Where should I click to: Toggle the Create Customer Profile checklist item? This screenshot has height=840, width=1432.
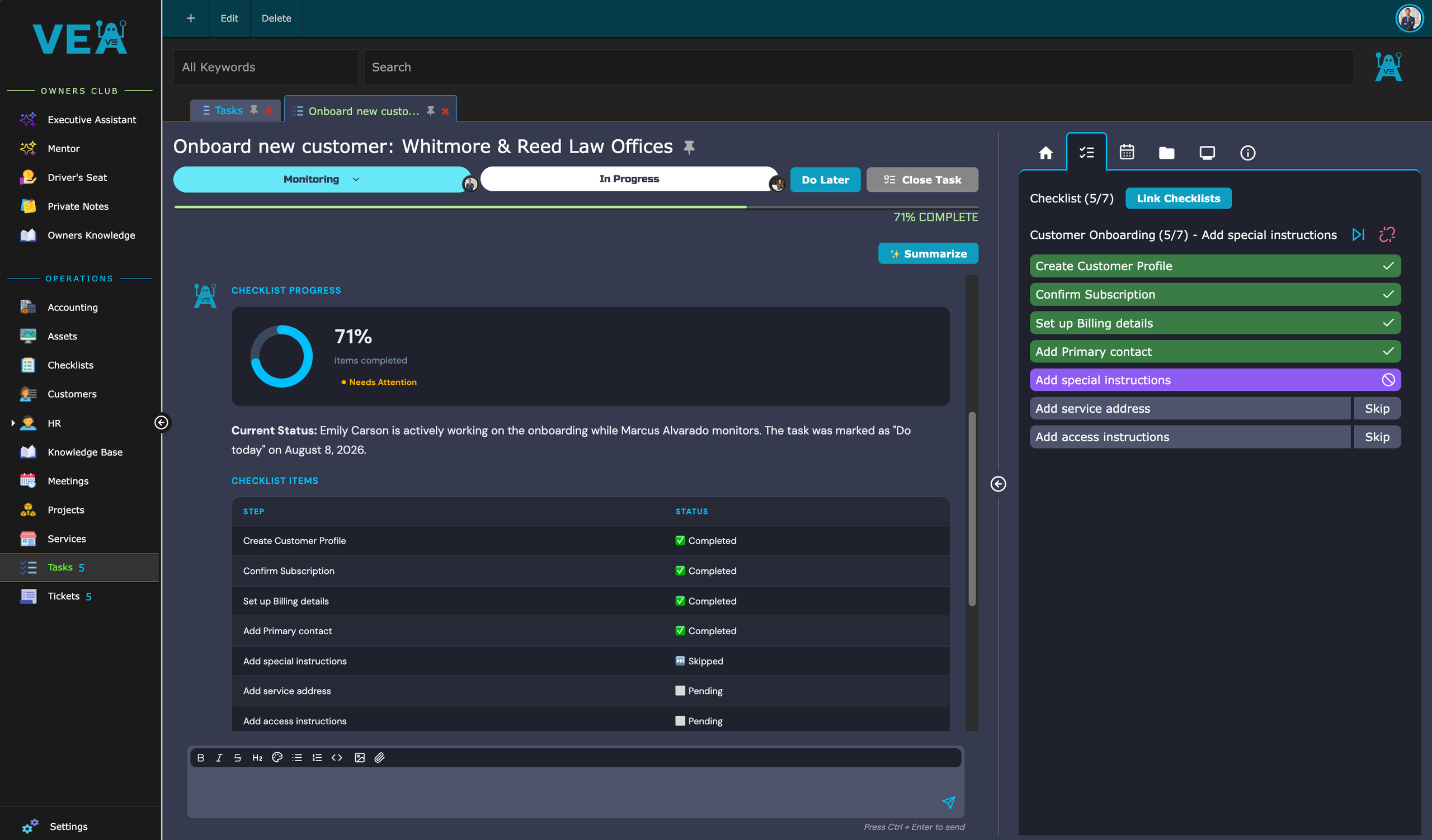pyautogui.click(x=1215, y=266)
